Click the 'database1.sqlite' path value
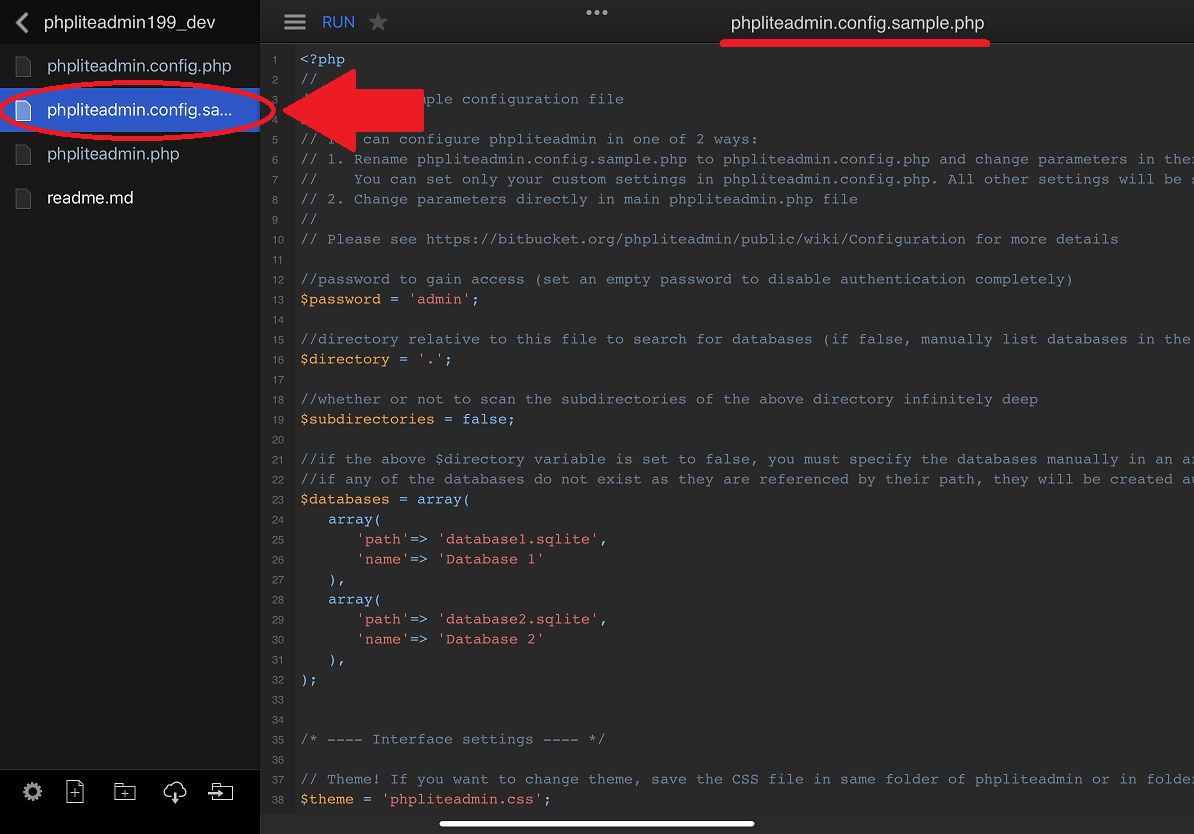 coord(518,539)
